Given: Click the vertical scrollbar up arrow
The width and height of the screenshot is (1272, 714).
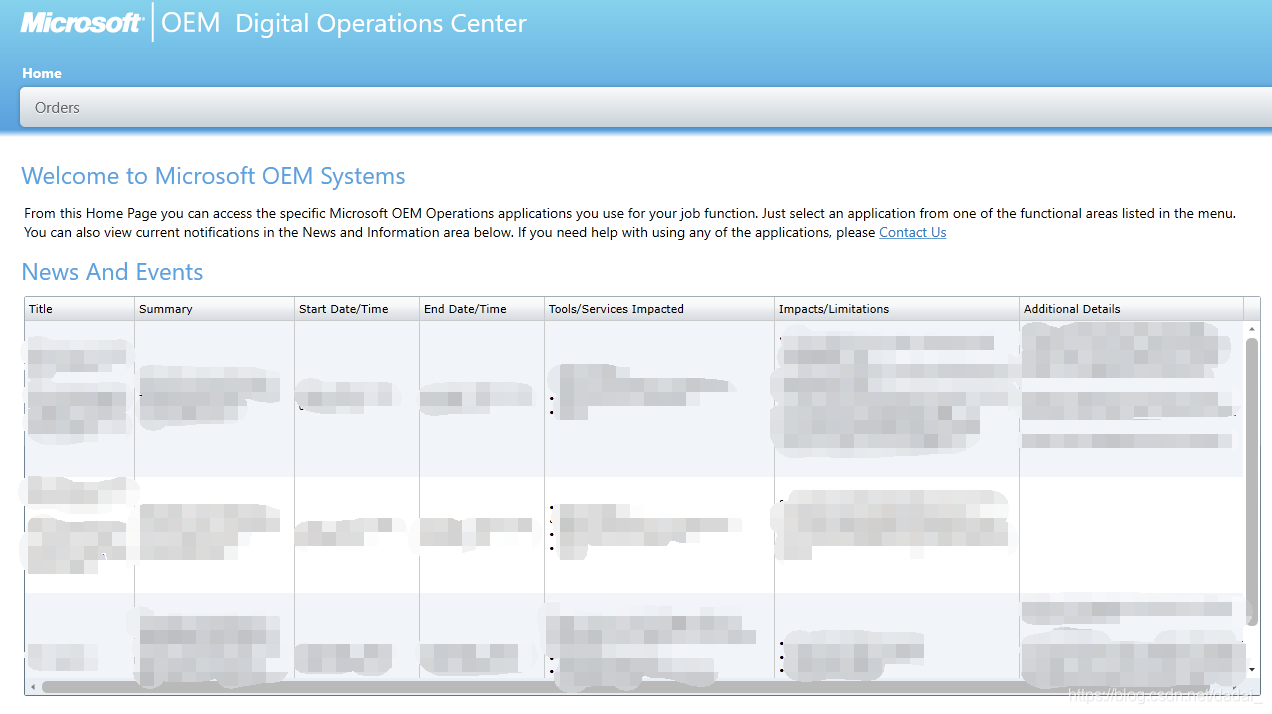Looking at the screenshot, I should pos(1252,329).
